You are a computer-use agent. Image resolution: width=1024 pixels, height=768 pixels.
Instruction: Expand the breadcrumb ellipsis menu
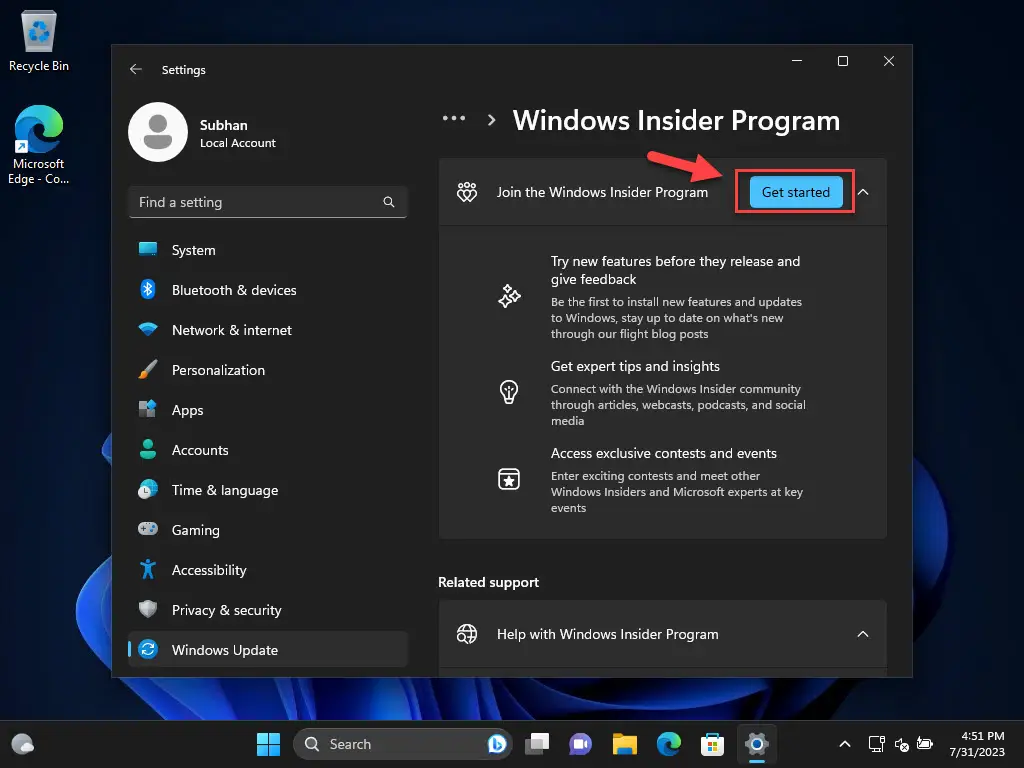[454, 119]
